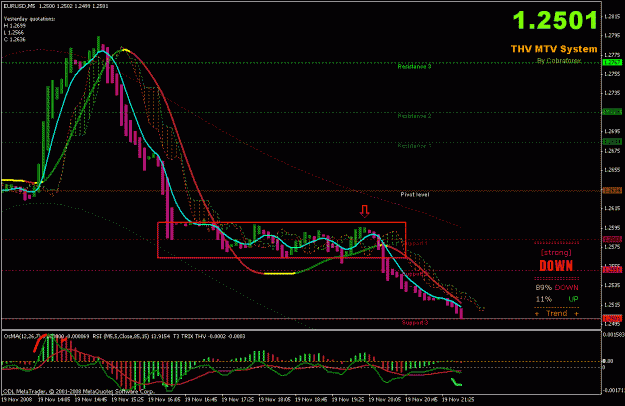
Task: Click the '19 Nov 14:05' time label
Action: pos(54,399)
